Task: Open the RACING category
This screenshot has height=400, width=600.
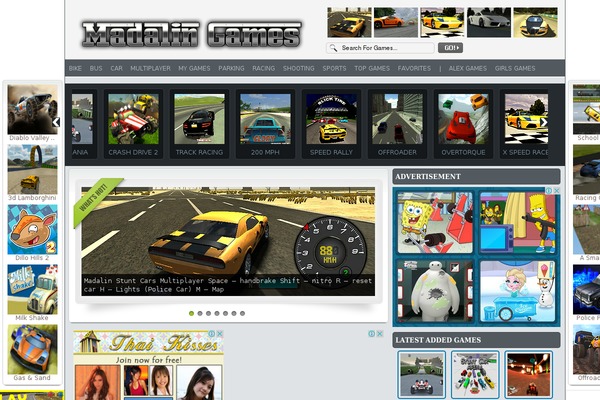Action: (263, 69)
